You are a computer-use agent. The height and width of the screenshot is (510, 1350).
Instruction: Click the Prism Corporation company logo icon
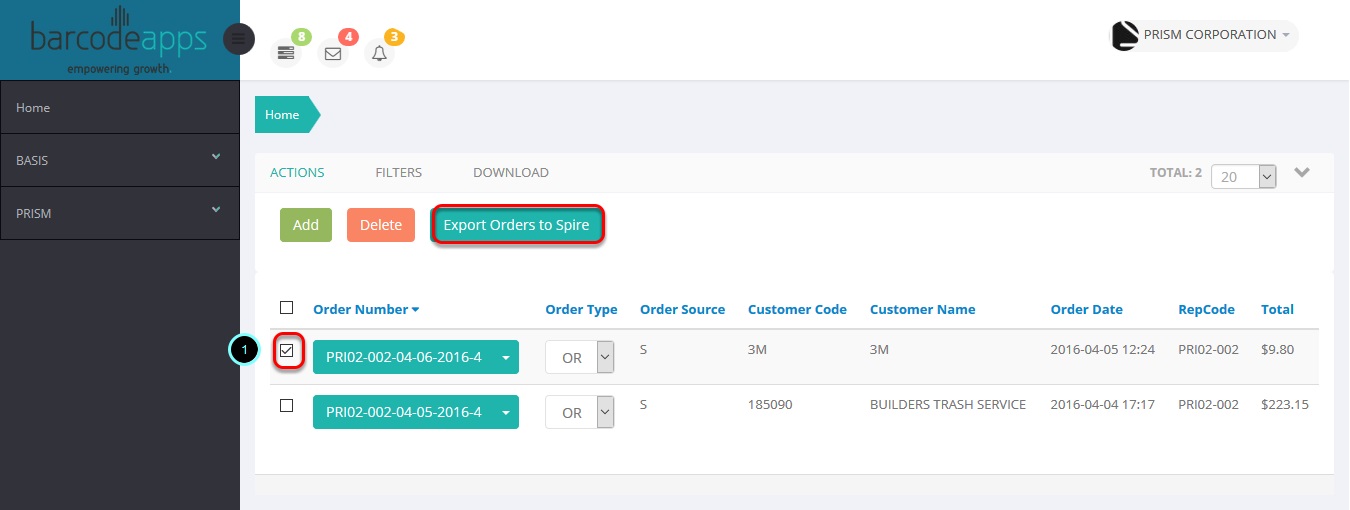[x=1125, y=36]
